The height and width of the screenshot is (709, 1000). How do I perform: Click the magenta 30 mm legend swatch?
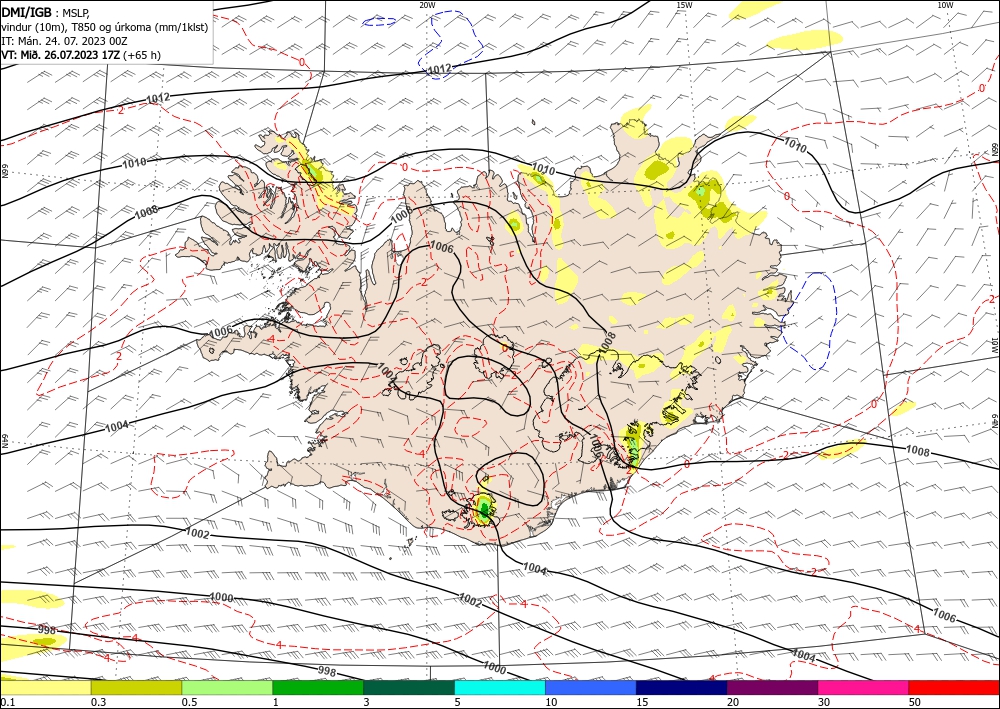864,687
